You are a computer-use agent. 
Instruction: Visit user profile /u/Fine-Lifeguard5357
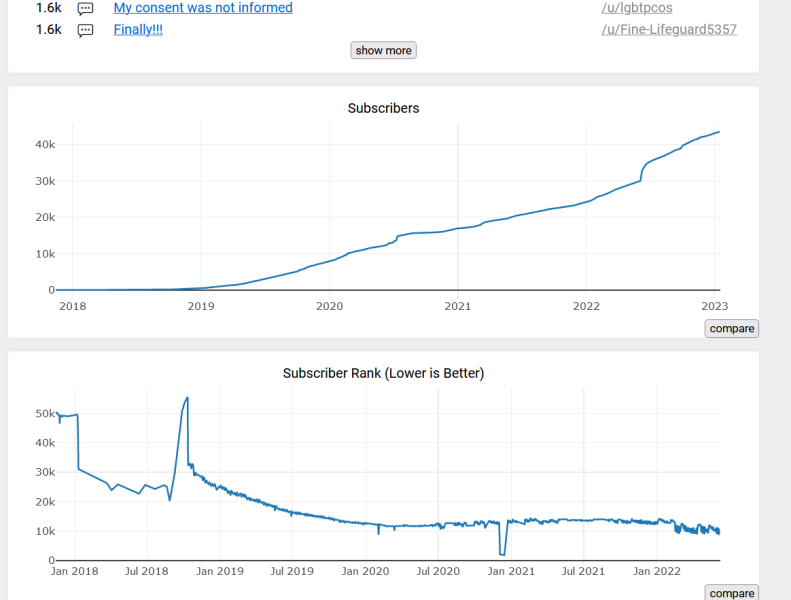click(668, 30)
